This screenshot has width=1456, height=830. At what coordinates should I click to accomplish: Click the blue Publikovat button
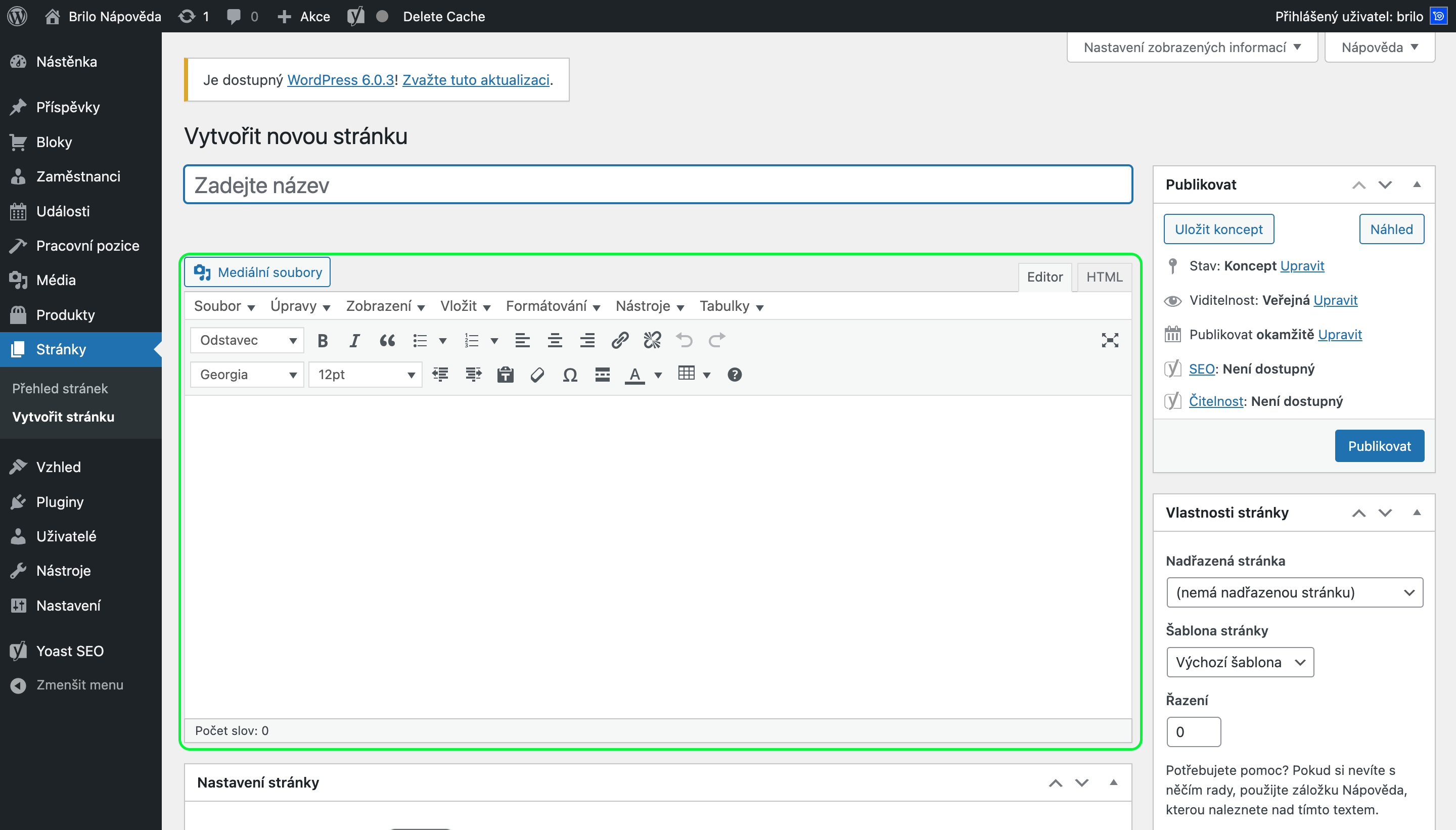[x=1379, y=446]
